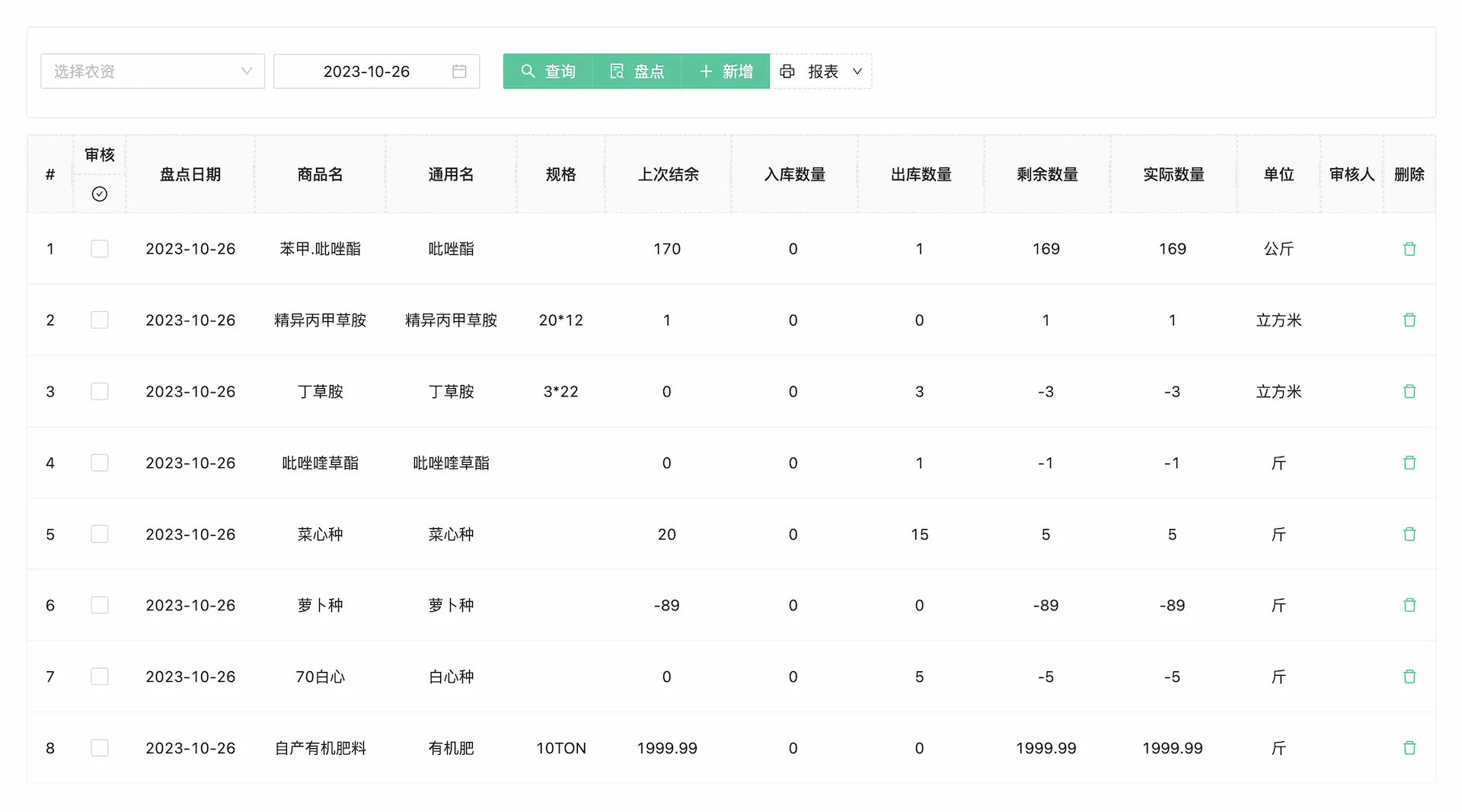Click outbound quantity 15 in 菜心种 row

[x=920, y=534]
